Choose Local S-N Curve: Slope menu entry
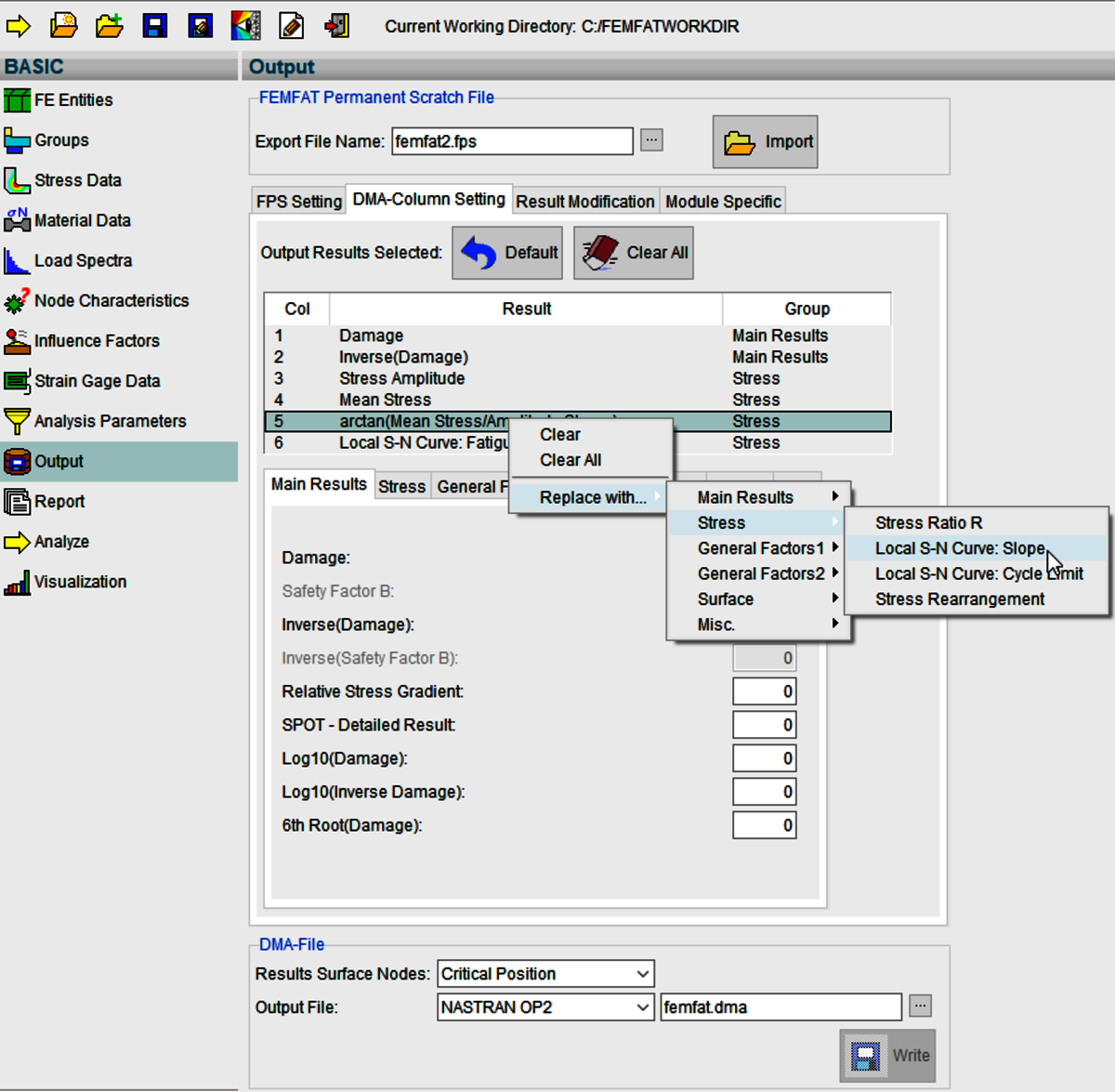The height and width of the screenshot is (1092, 1115). click(x=959, y=548)
